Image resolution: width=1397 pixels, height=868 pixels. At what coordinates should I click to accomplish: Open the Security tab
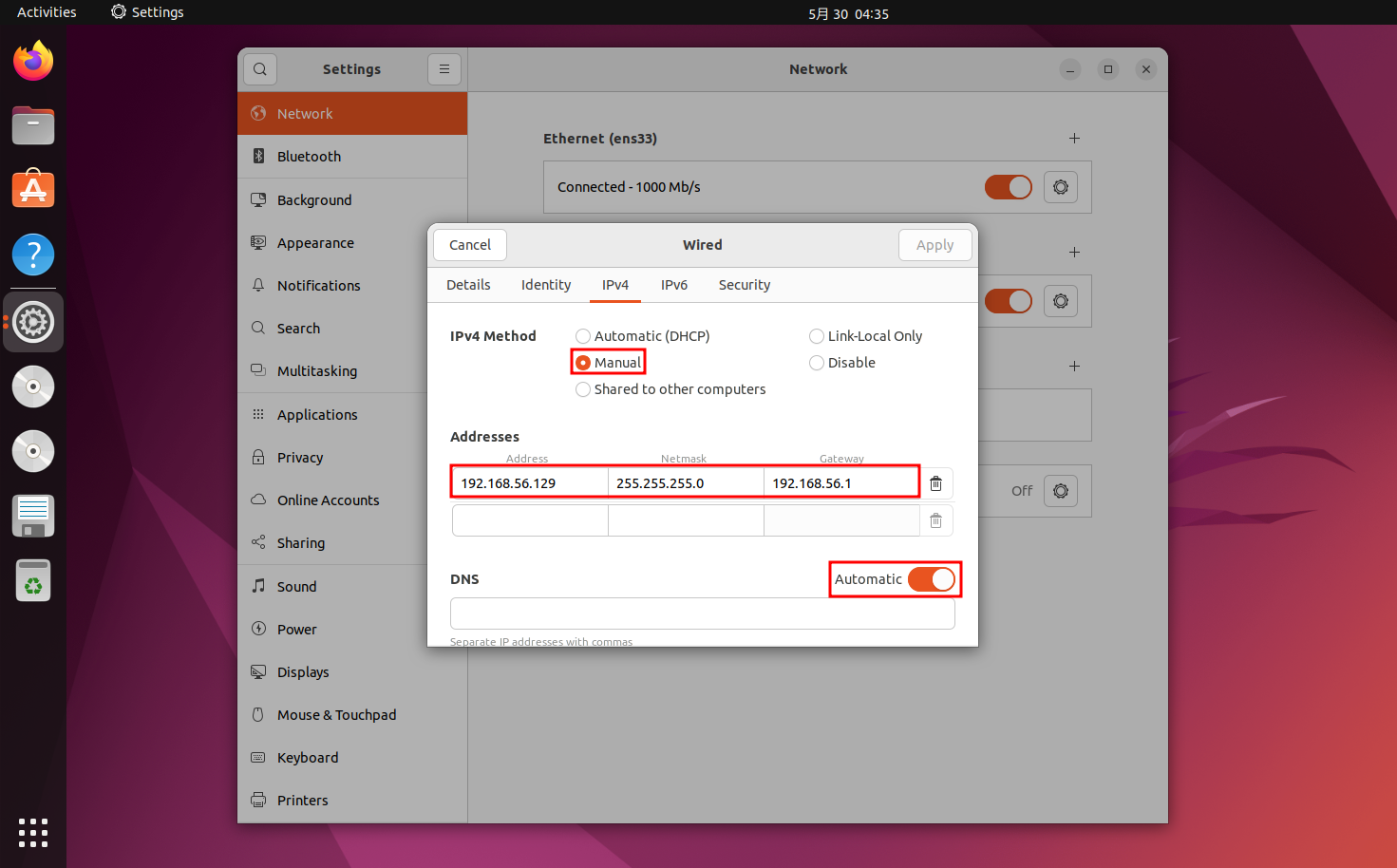(744, 285)
